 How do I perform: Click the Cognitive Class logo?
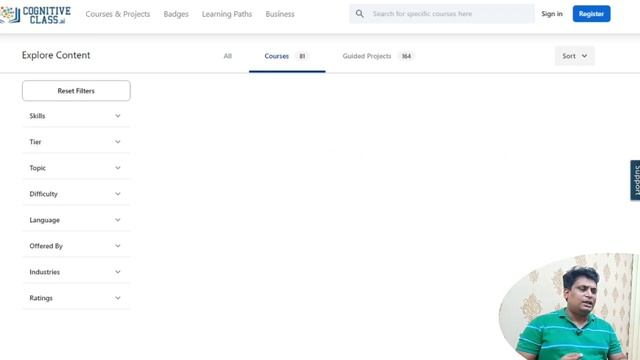pos(35,15)
